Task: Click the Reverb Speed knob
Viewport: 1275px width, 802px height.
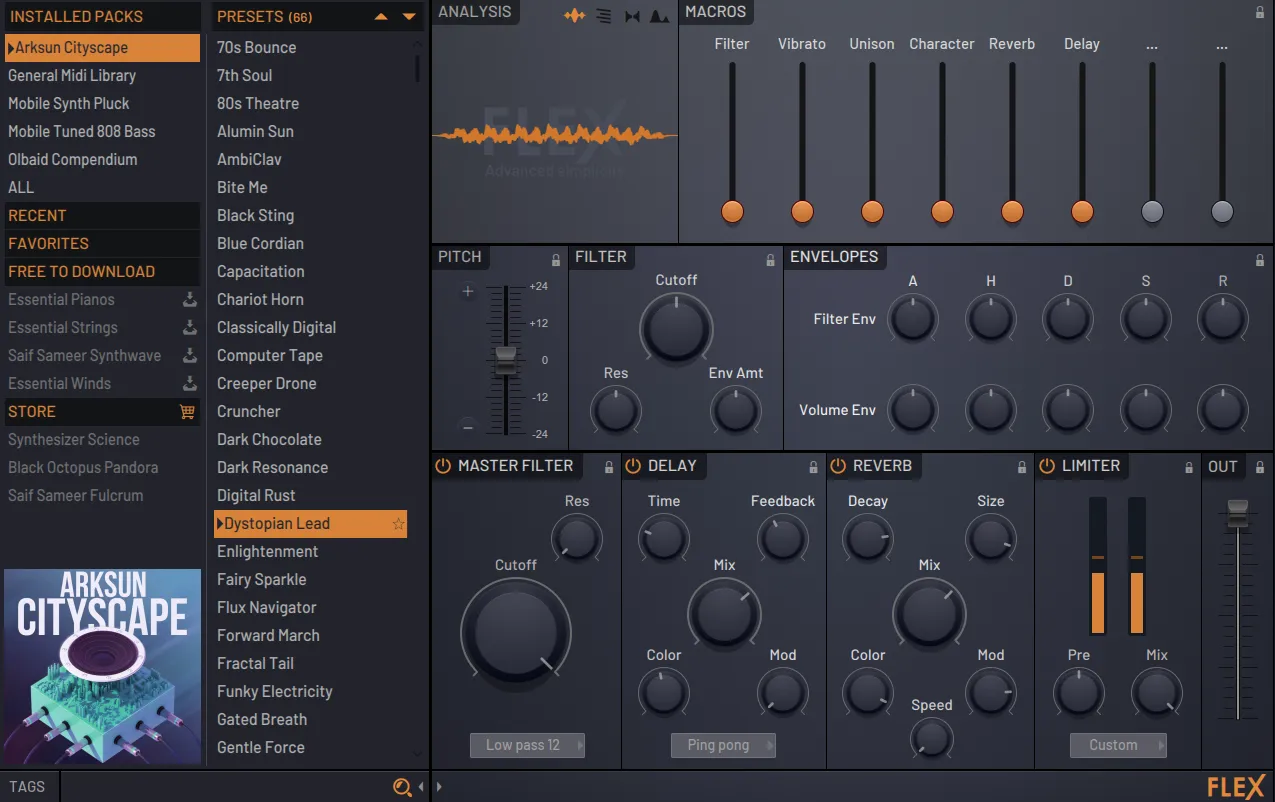Action: [x=931, y=739]
